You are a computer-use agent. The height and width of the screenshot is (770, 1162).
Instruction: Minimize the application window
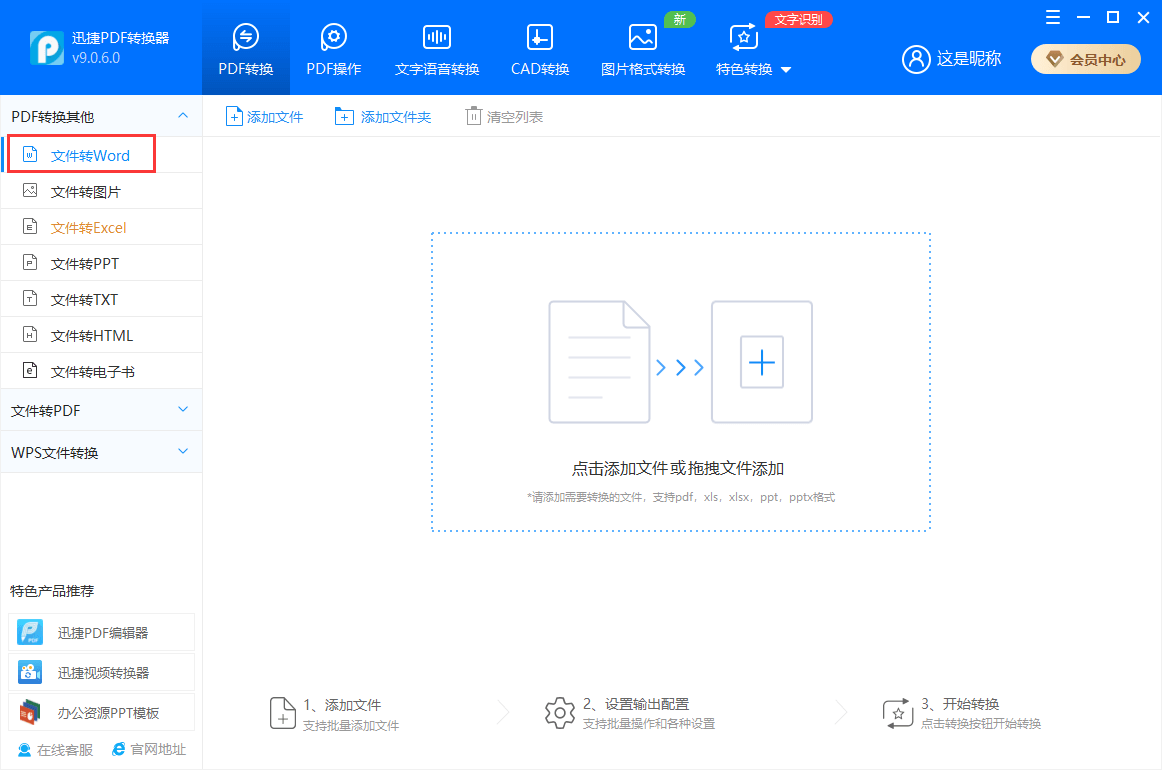(x=1083, y=17)
